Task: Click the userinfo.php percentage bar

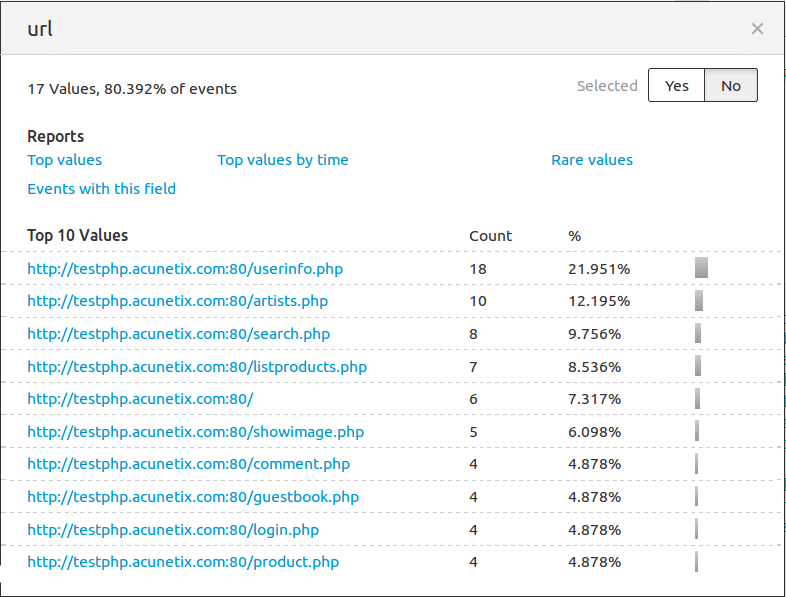Action: click(701, 268)
